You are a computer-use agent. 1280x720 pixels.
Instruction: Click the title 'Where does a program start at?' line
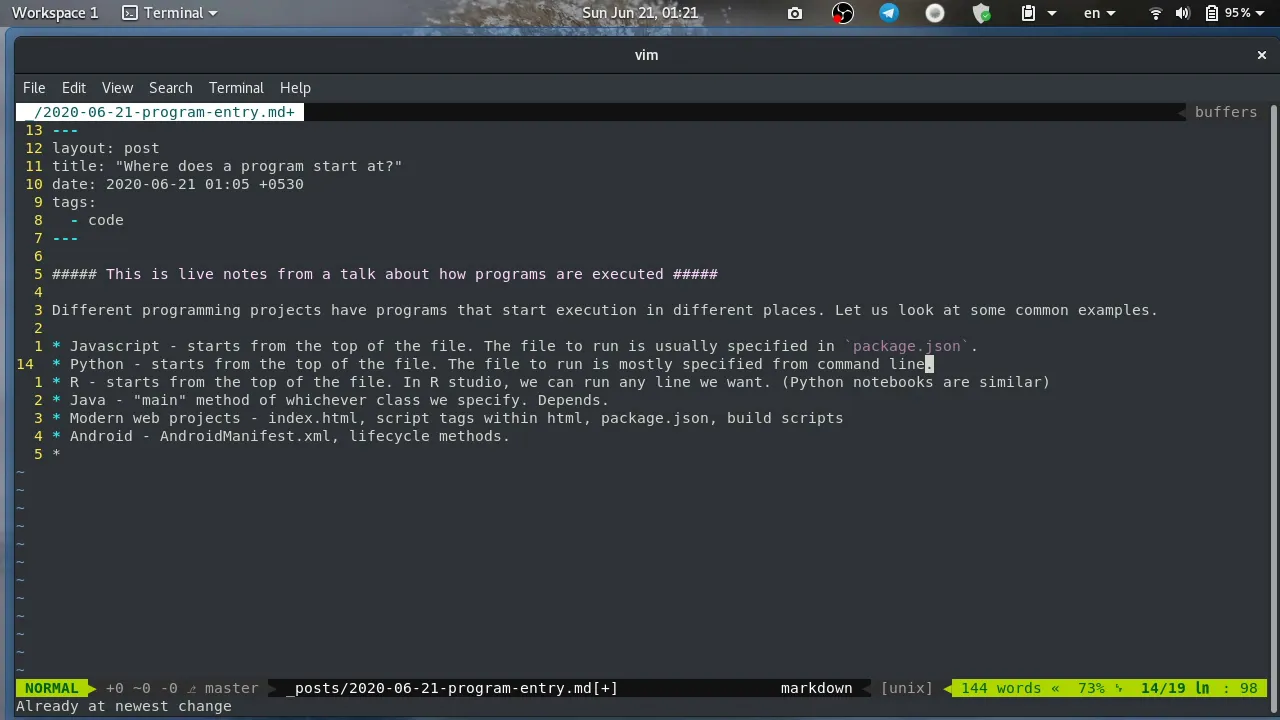227,166
